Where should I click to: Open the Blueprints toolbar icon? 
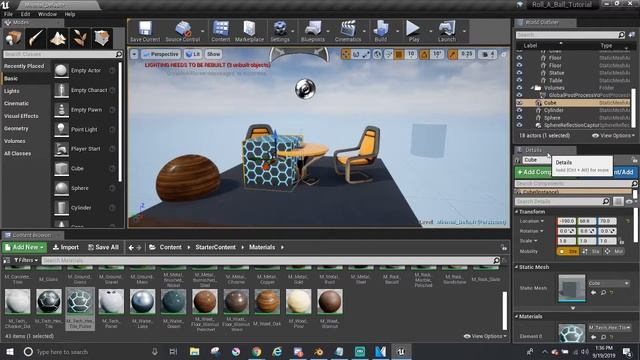[x=313, y=31]
